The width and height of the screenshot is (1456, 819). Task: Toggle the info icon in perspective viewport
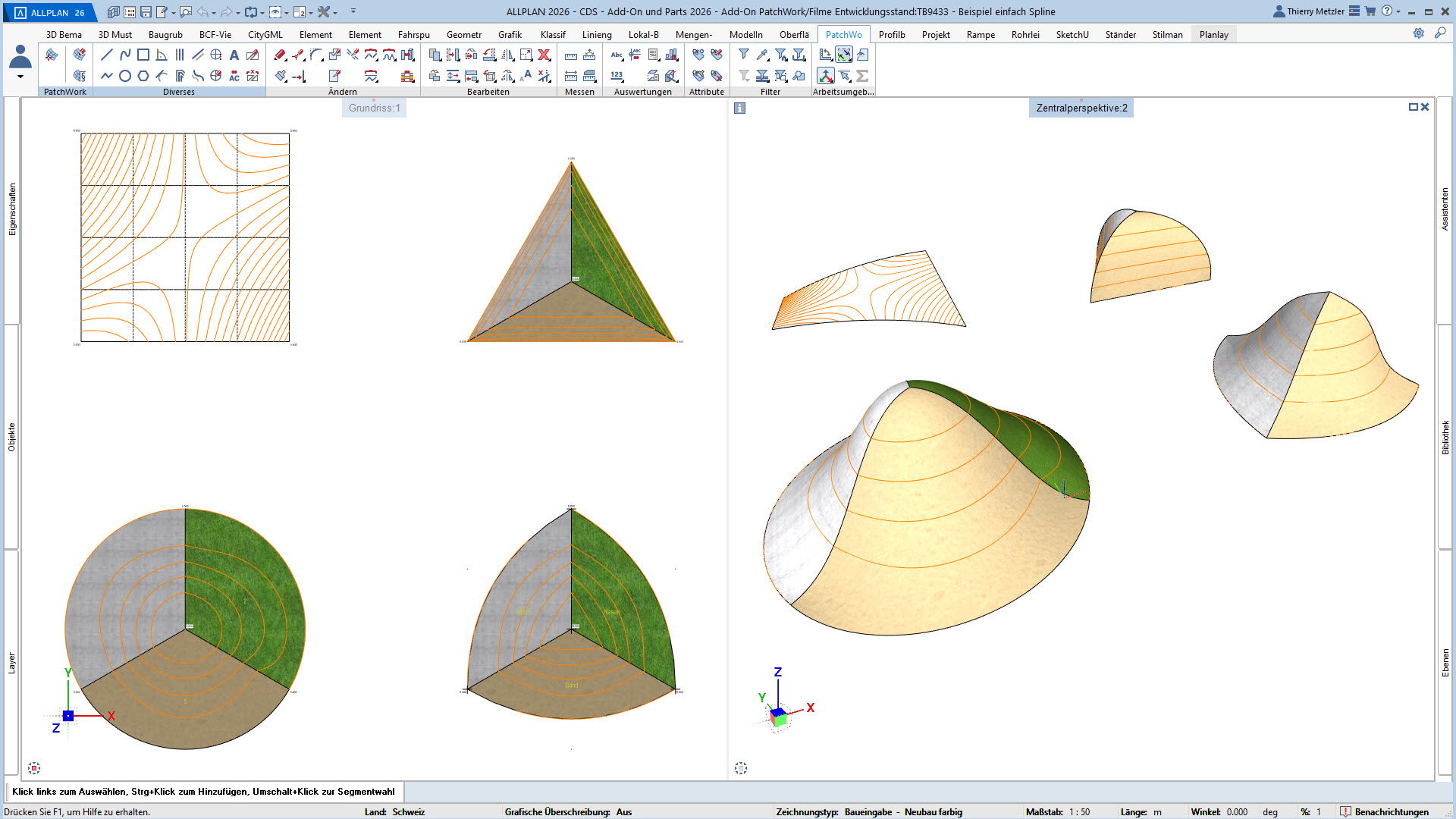(x=740, y=108)
